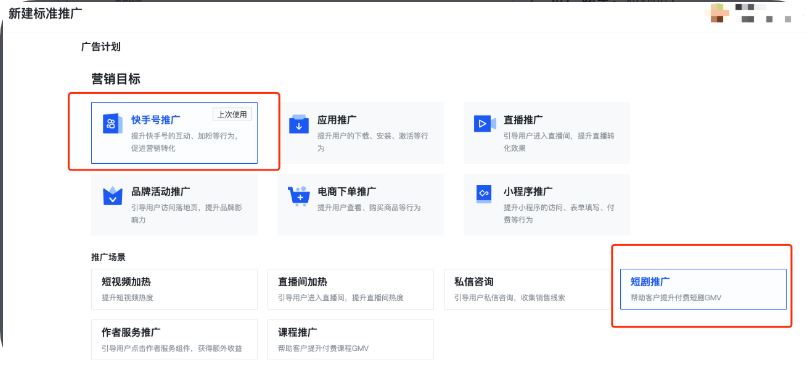Choose 直播推广 marketing goal card

click(547, 133)
